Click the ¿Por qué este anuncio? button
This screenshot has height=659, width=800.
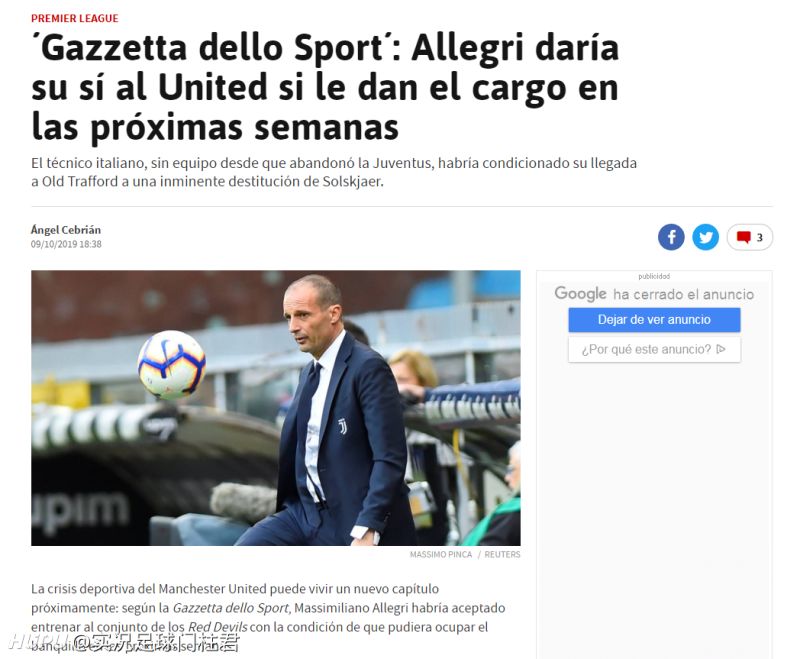(x=654, y=349)
